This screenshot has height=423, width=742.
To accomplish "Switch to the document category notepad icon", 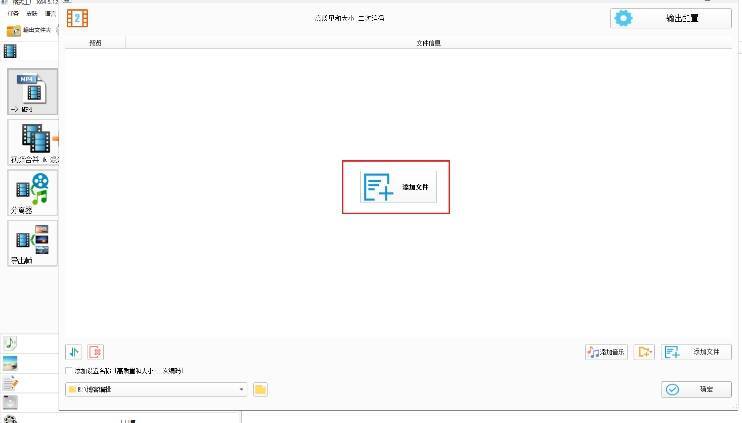I will click(x=10, y=383).
